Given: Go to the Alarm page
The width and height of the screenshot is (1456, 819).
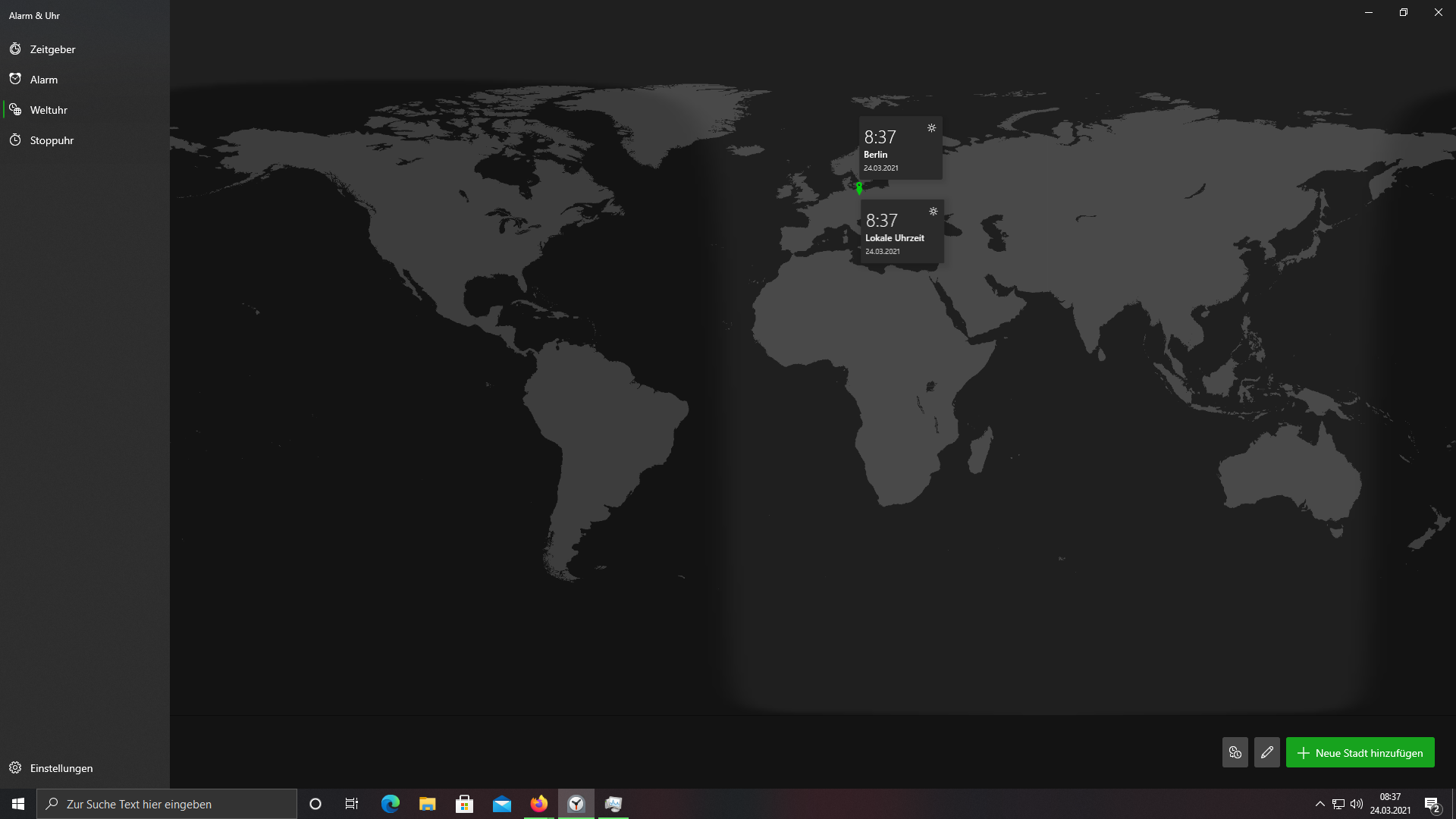Looking at the screenshot, I should pos(43,80).
